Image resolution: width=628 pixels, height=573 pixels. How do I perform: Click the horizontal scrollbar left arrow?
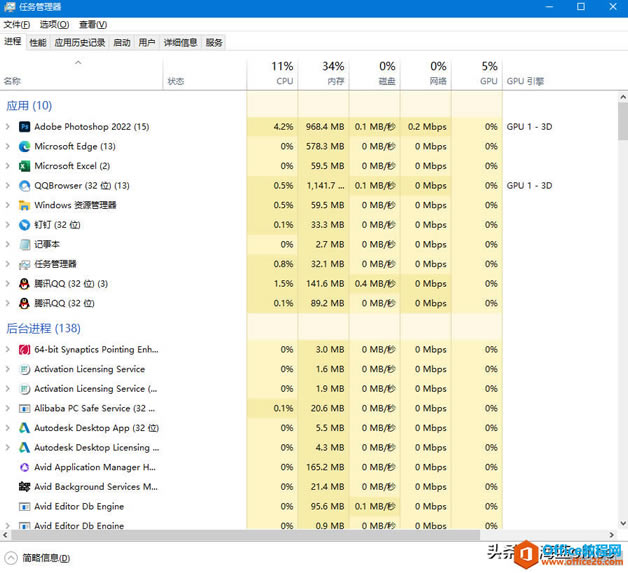[5, 535]
